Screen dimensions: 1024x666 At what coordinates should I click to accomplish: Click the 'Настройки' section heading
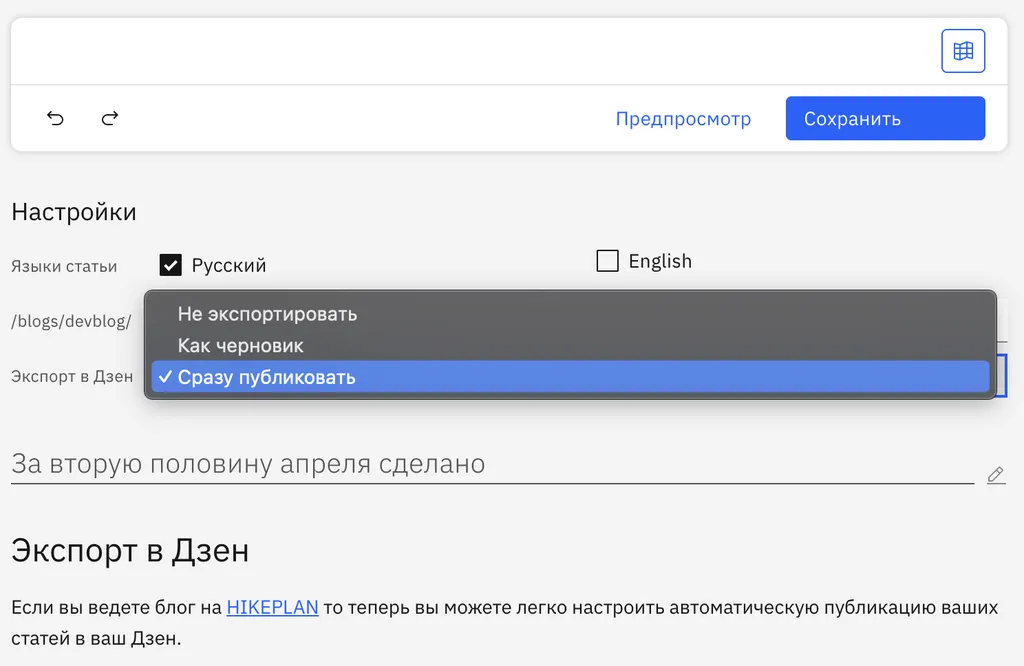point(74,212)
